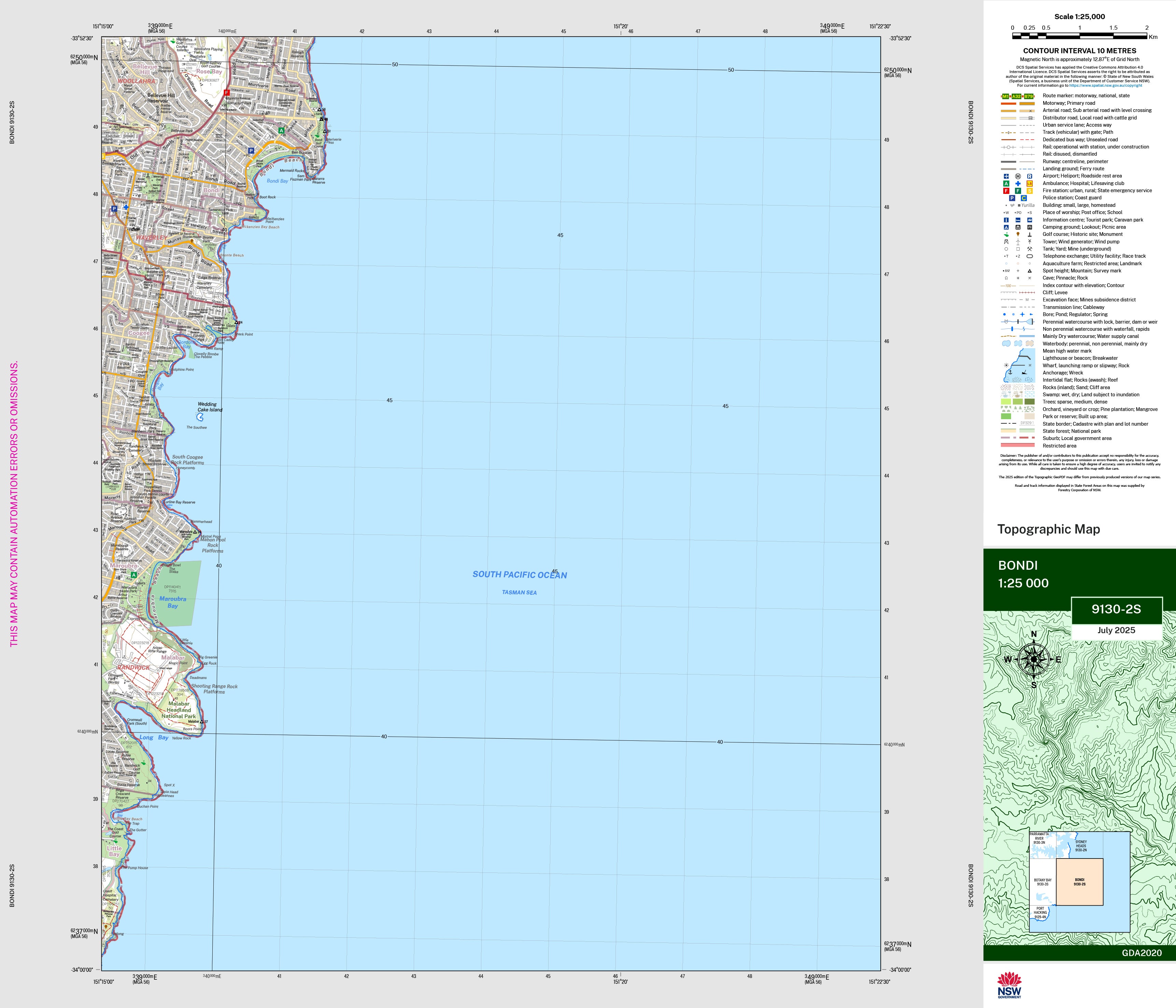Click the Information centre legend icon
Image resolution: width=1176 pixels, height=1008 pixels.
pyautogui.click(x=1006, y=219)
